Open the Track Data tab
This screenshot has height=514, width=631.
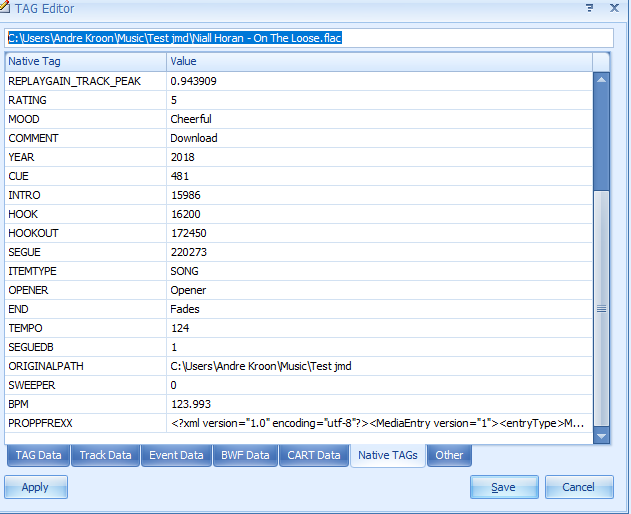(x=106, y=456)
